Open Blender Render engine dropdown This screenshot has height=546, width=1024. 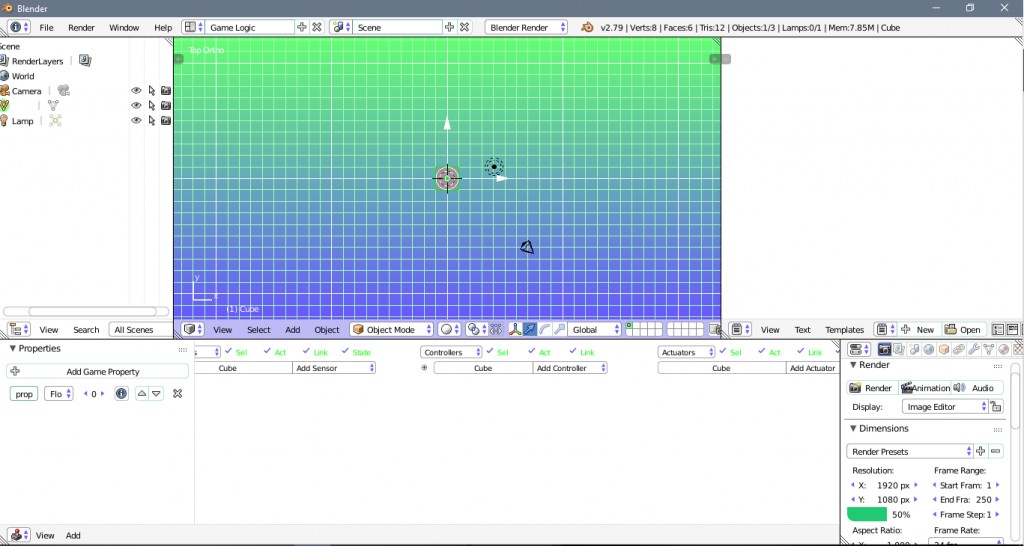click(x=525, y=27)
